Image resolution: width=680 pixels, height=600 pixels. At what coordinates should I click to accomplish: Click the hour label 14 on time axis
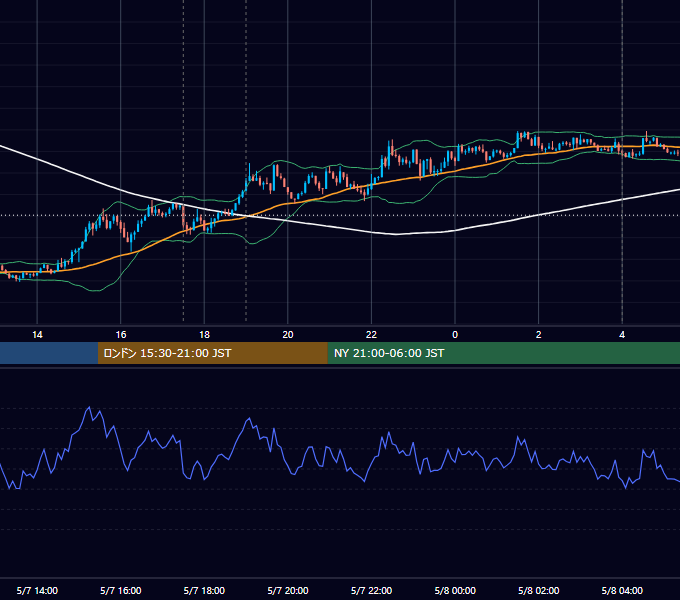pyautogui.click(x=37, y=335)
